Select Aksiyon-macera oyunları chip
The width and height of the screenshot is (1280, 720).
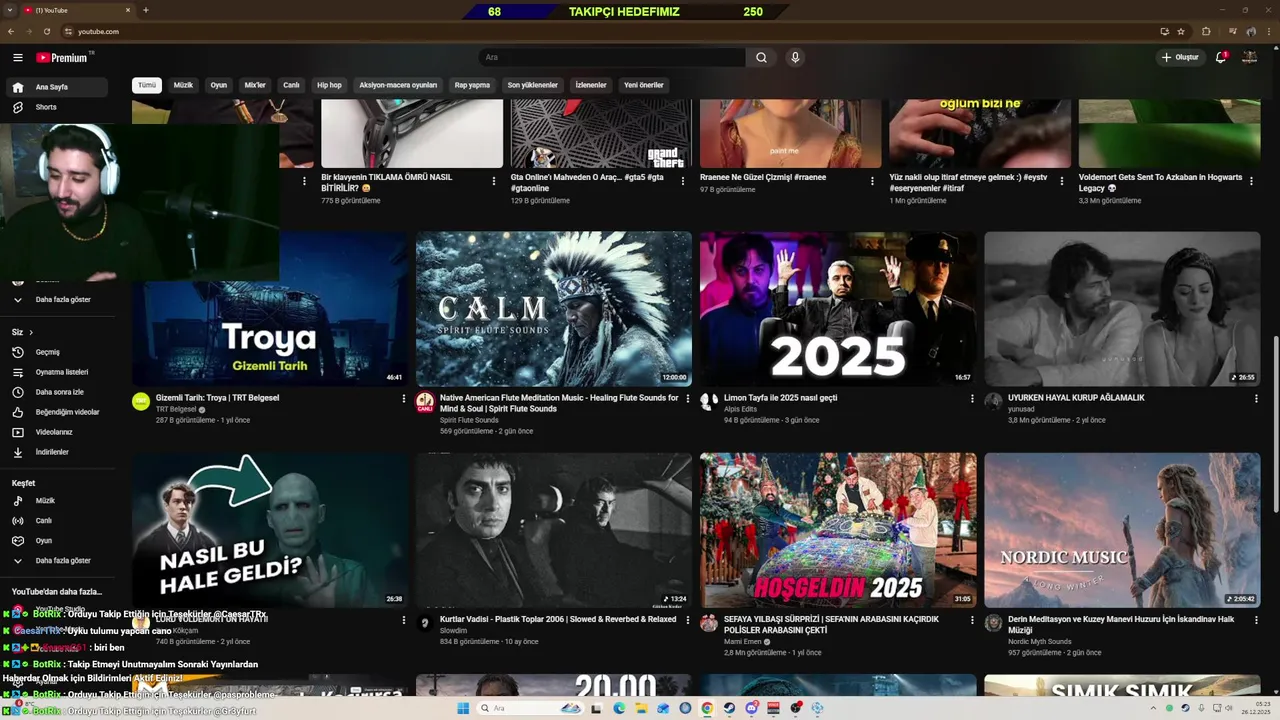[398, 85]
